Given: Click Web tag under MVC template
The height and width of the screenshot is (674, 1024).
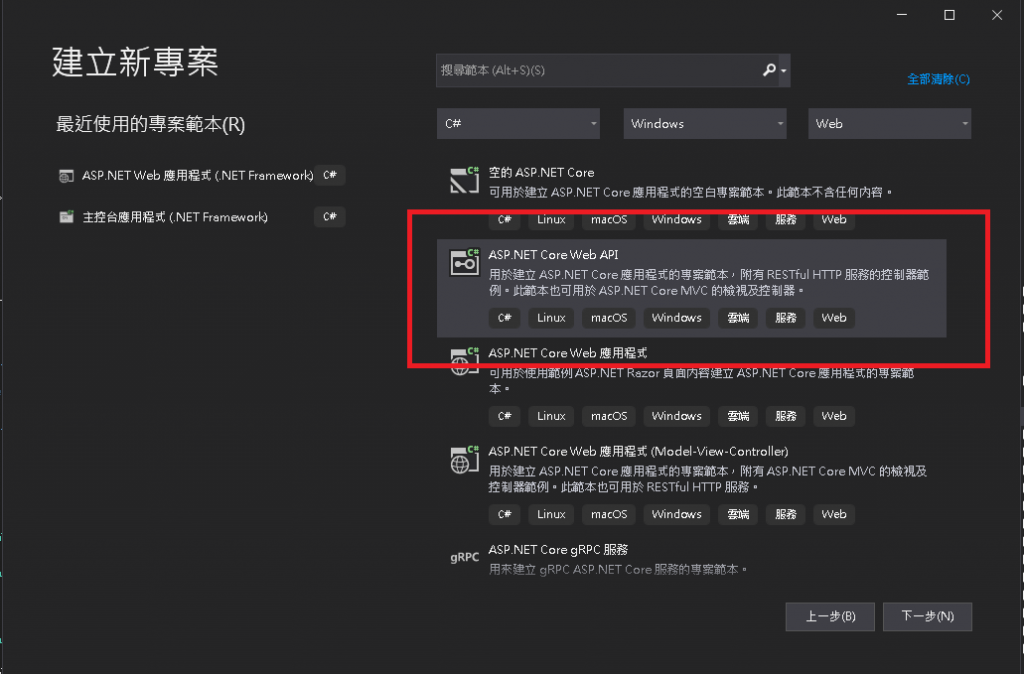Looking at the screenshot, I should point(834,514).
